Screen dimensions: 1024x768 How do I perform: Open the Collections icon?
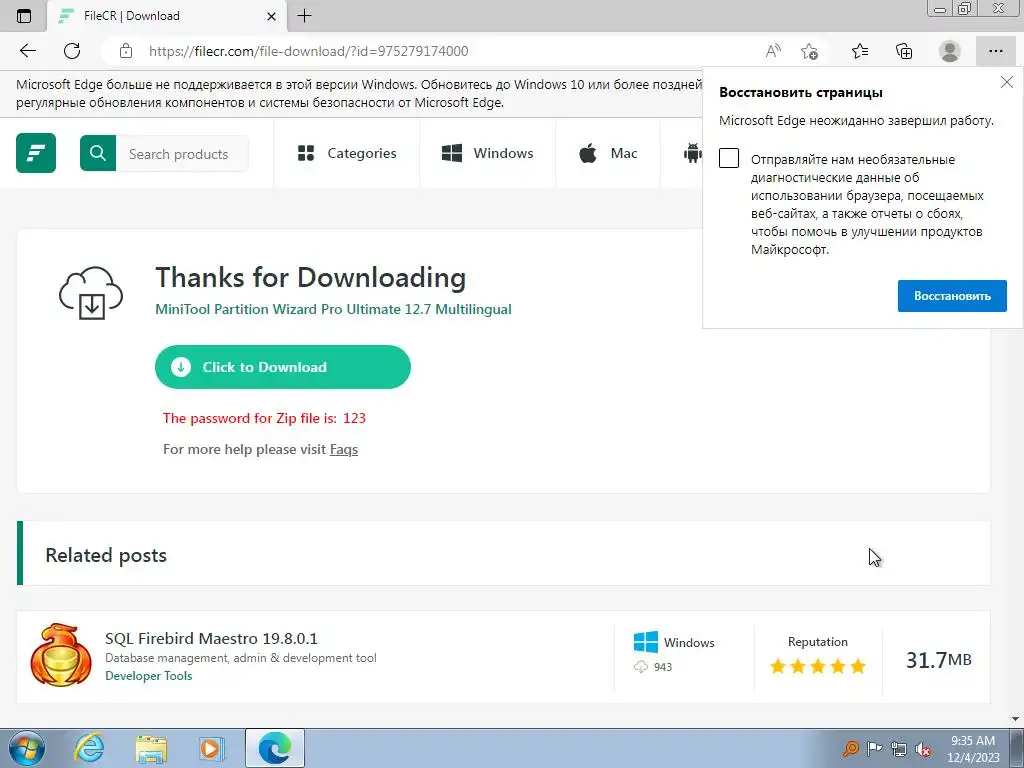pyautogui.click(x=904, y=51)
